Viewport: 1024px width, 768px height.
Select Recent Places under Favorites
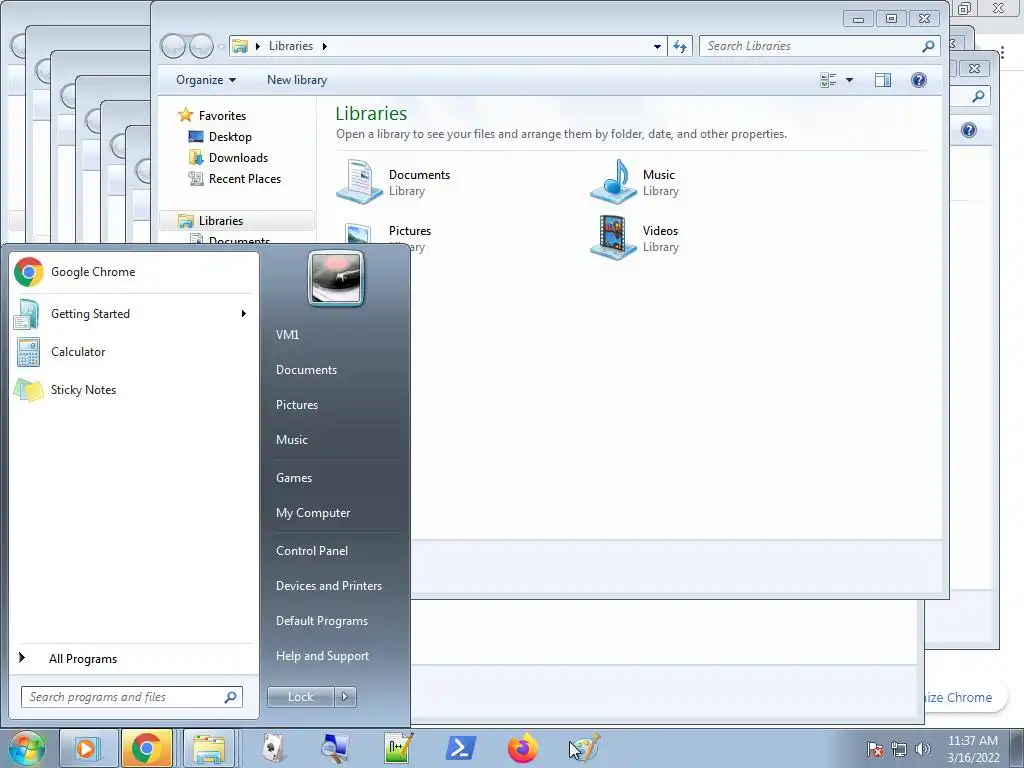pyautogui.click(x=245, y=178)
